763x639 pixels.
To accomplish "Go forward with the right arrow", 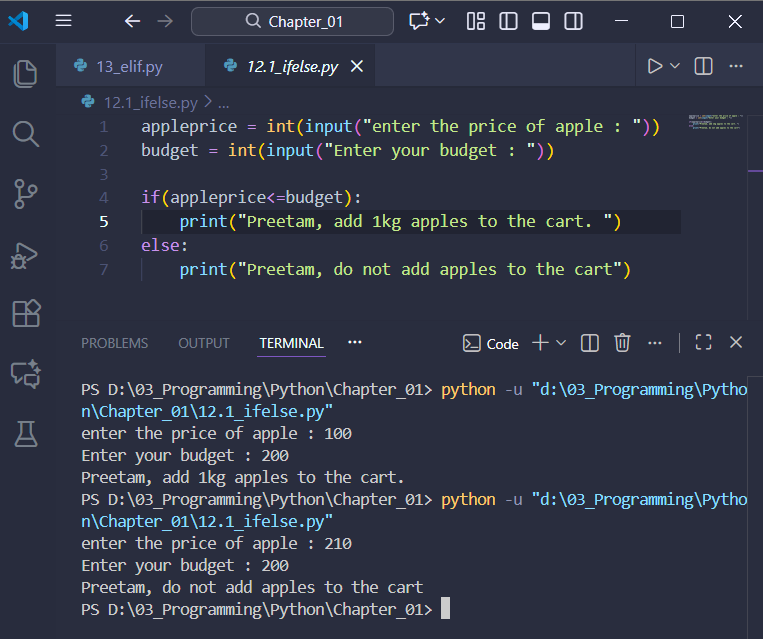I will point(165,21).
